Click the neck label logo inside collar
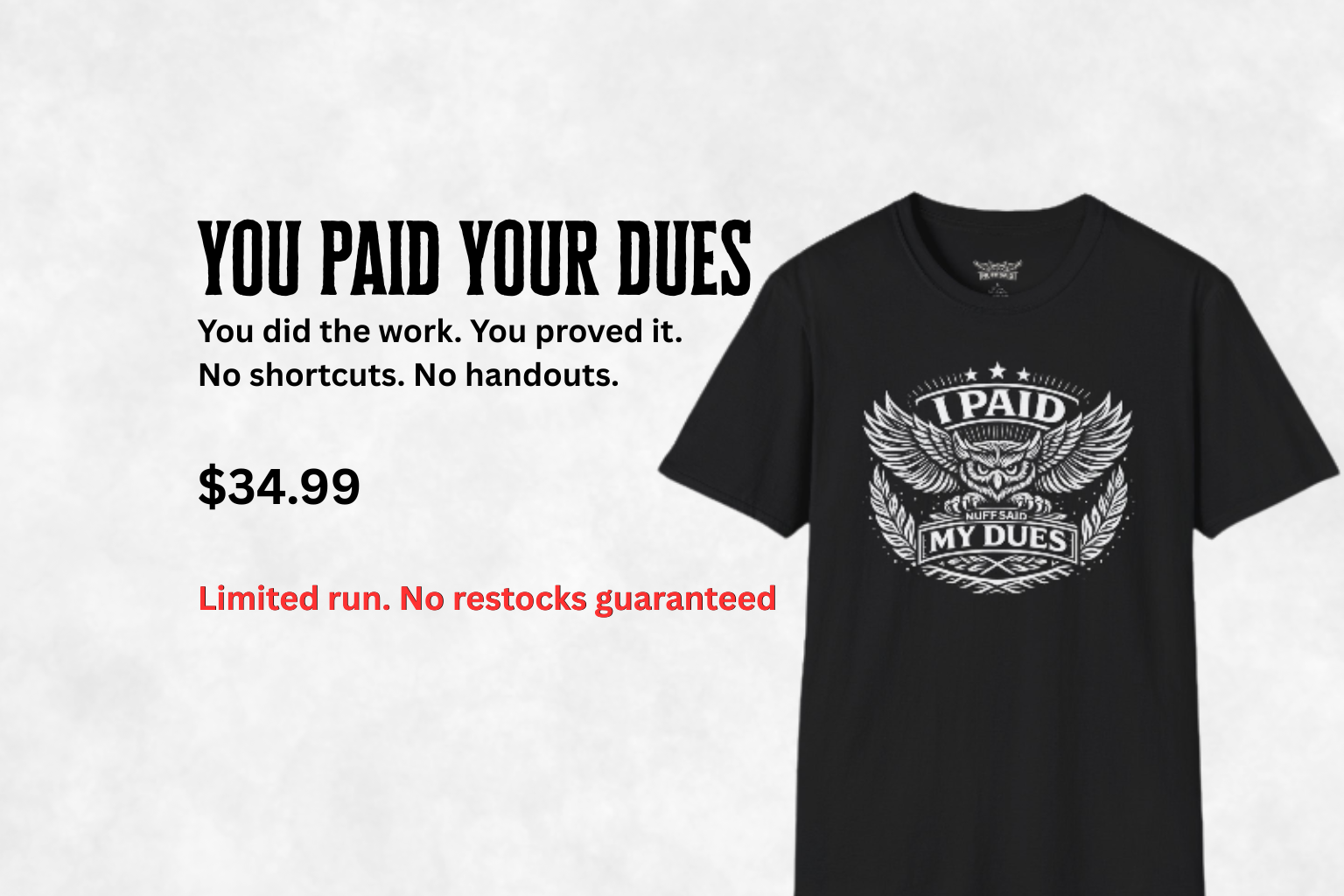The width and height of the screenshot is (1344, 896). tap(997, 271)
